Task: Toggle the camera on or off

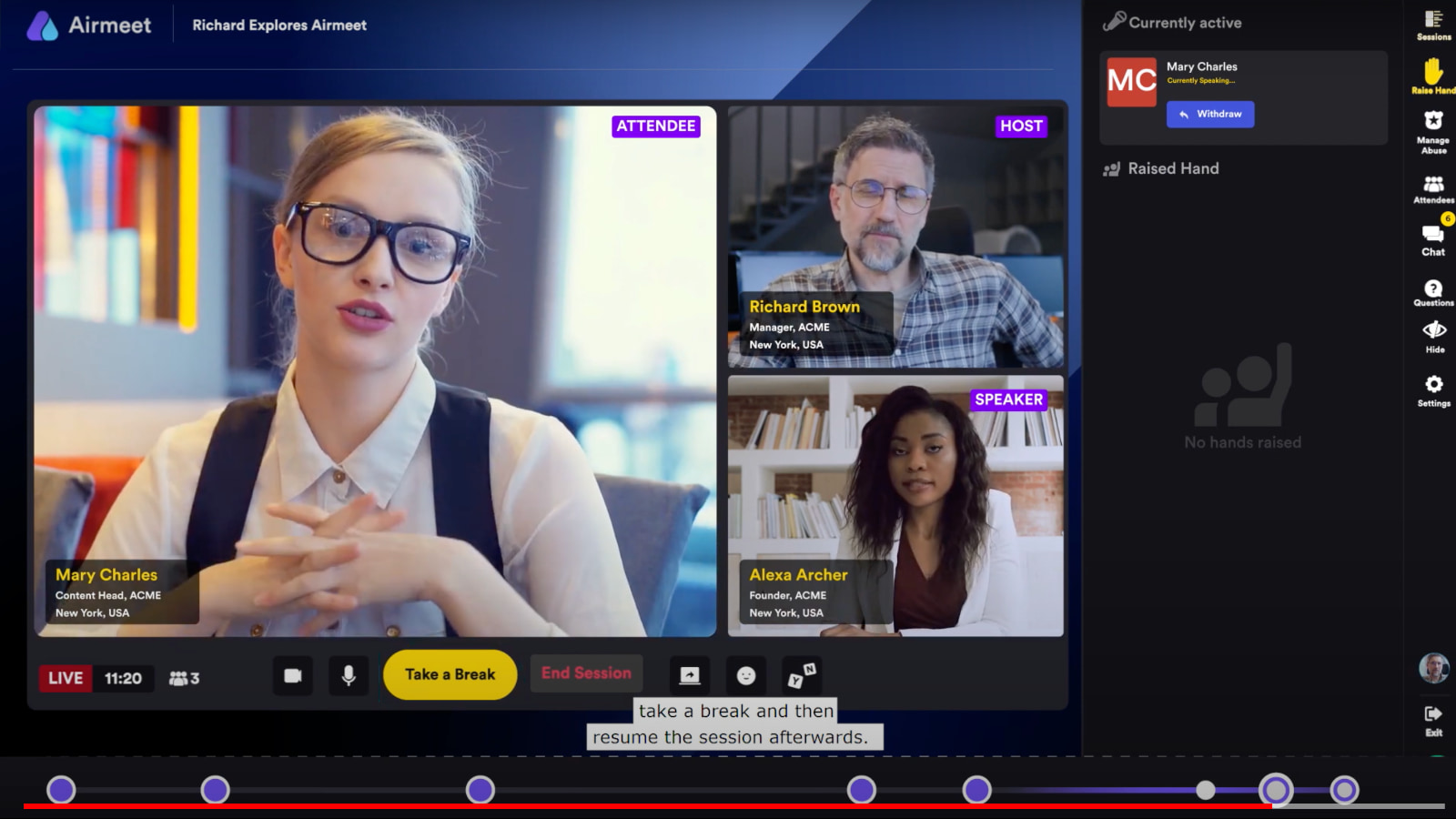Action: click(293, 676)
